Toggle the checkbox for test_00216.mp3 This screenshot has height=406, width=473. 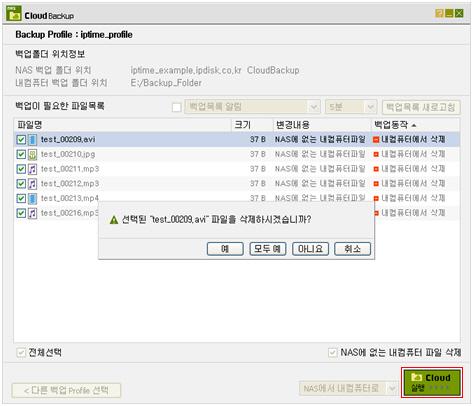[x=21, y=213]
